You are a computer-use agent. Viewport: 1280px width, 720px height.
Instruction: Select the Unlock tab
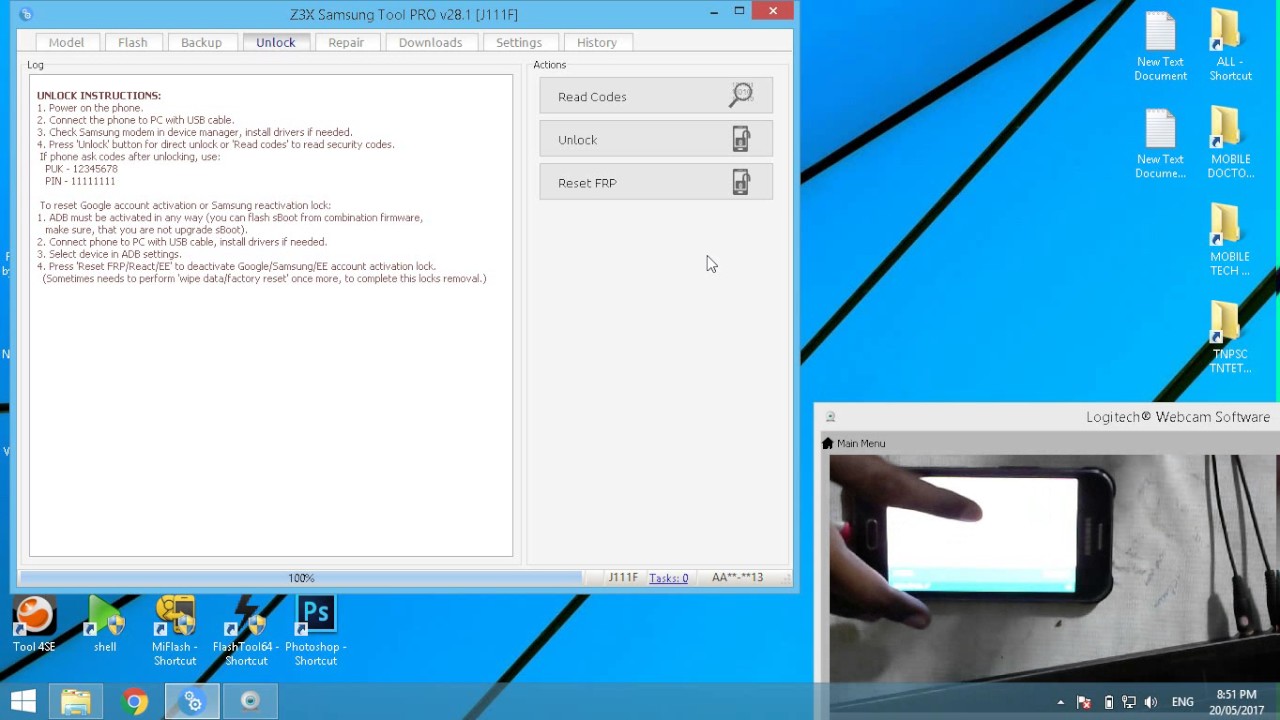[x=275, y=42]
